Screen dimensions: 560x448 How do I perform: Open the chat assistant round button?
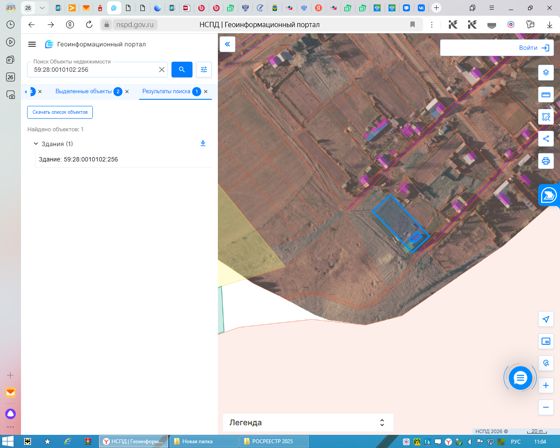click(x=520, y=378)
